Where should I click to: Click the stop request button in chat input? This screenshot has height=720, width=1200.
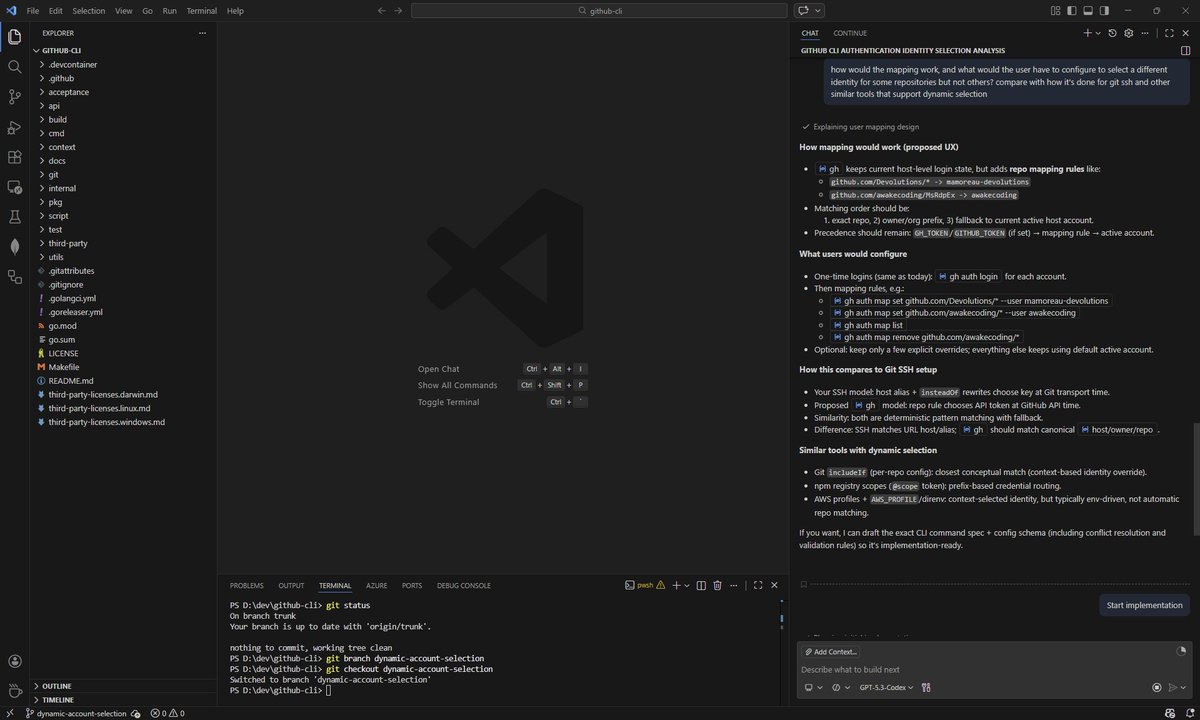pyautogui.click(x=1157, y=687)
